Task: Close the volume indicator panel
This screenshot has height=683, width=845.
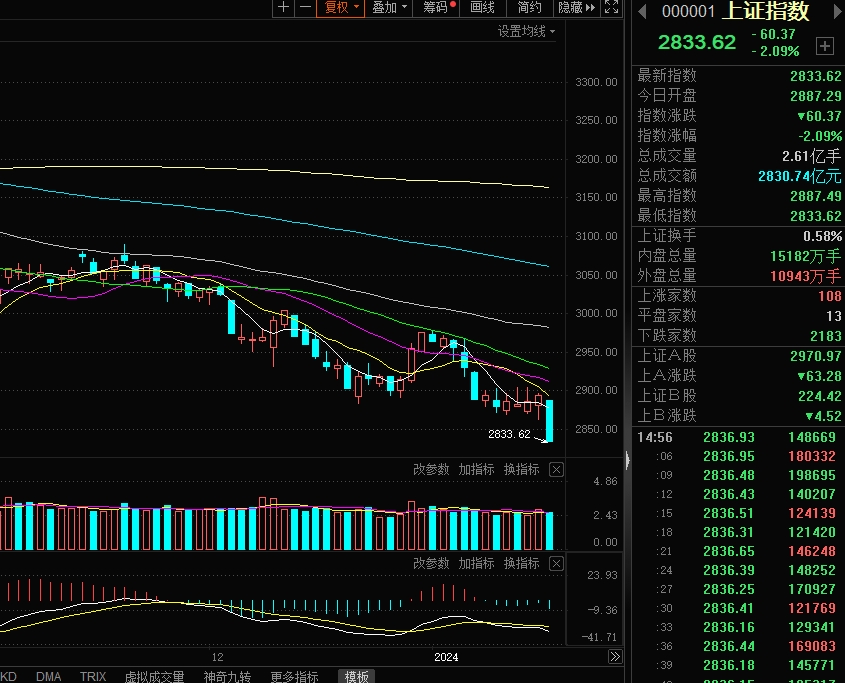Action: point(556,470)
